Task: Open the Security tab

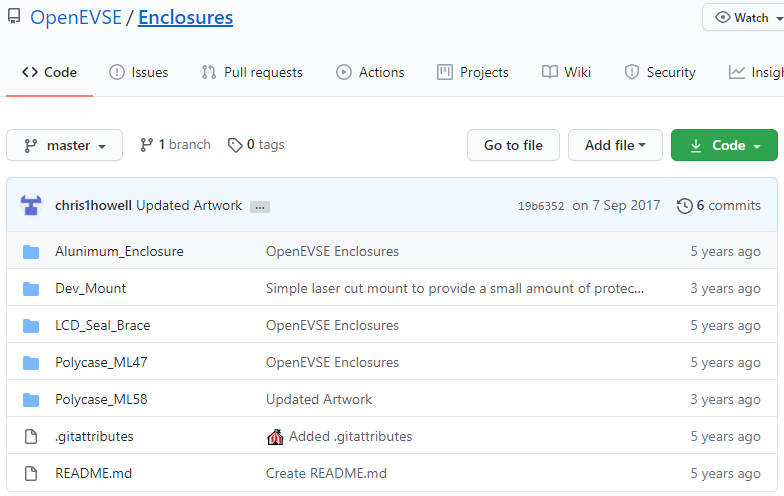Action: pyautogui.click(x=660, y=72)
